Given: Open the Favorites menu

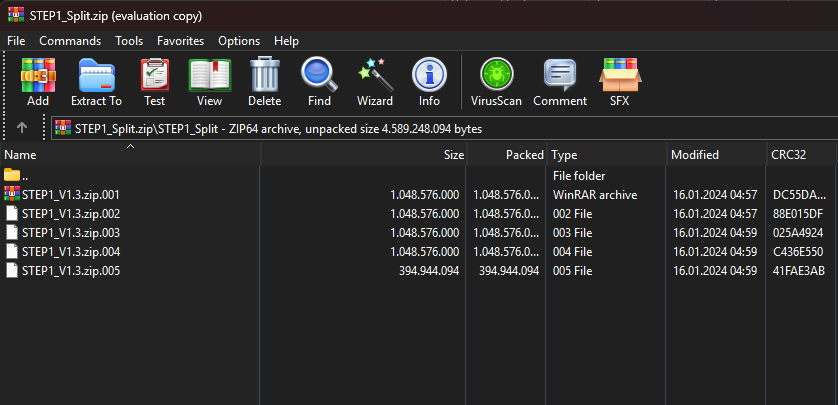Looking at the screenshot, I should (180, 41).
